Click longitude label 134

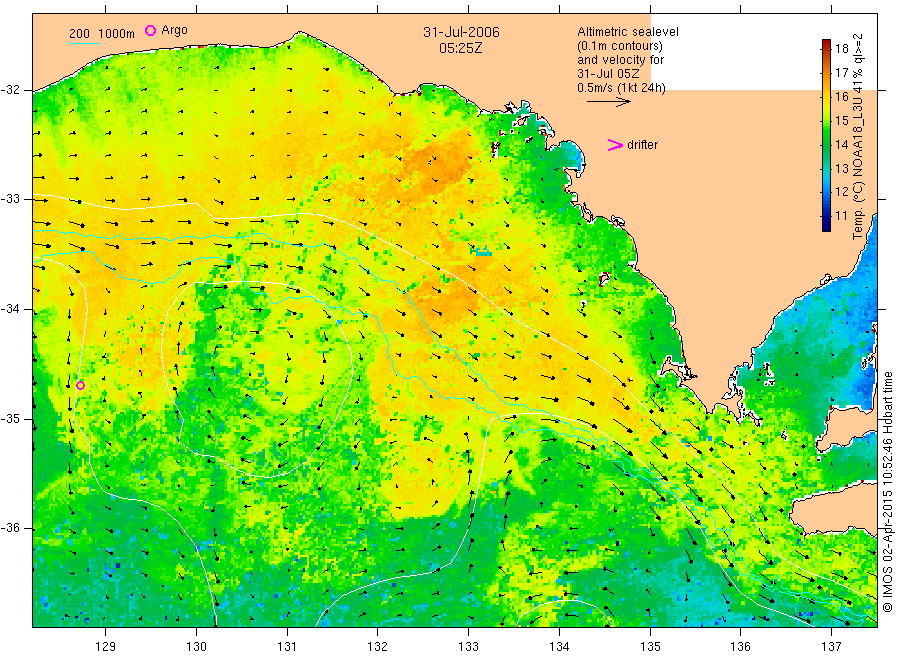tap(559, 647)
